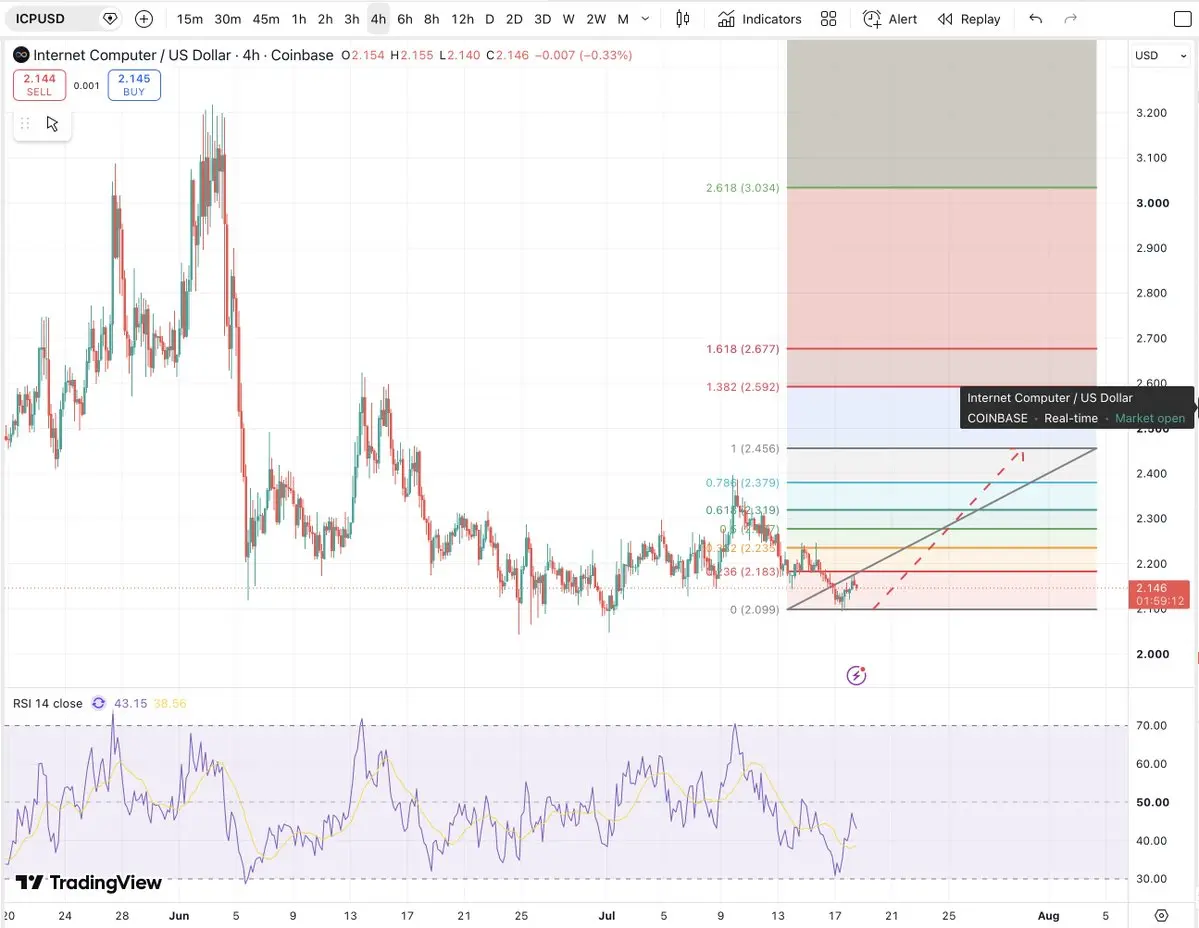The height and width of the screenshot is (928, 1199).
Task: Click the Jul date axis label
Action: pos(607,916)
